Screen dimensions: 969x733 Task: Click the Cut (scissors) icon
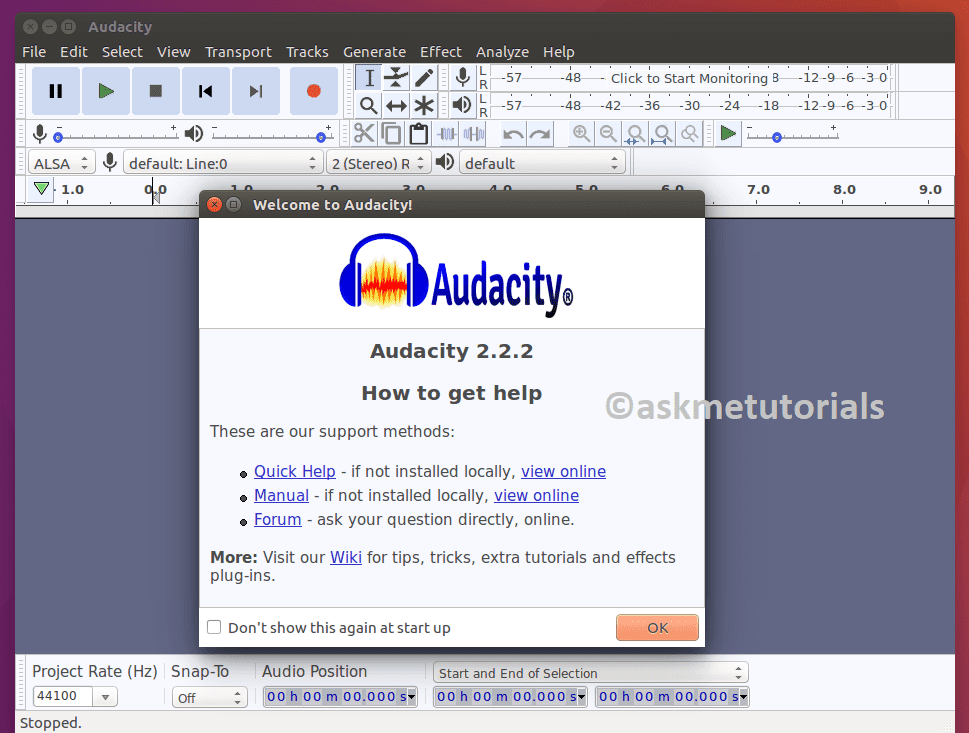(x=364, y=133)
